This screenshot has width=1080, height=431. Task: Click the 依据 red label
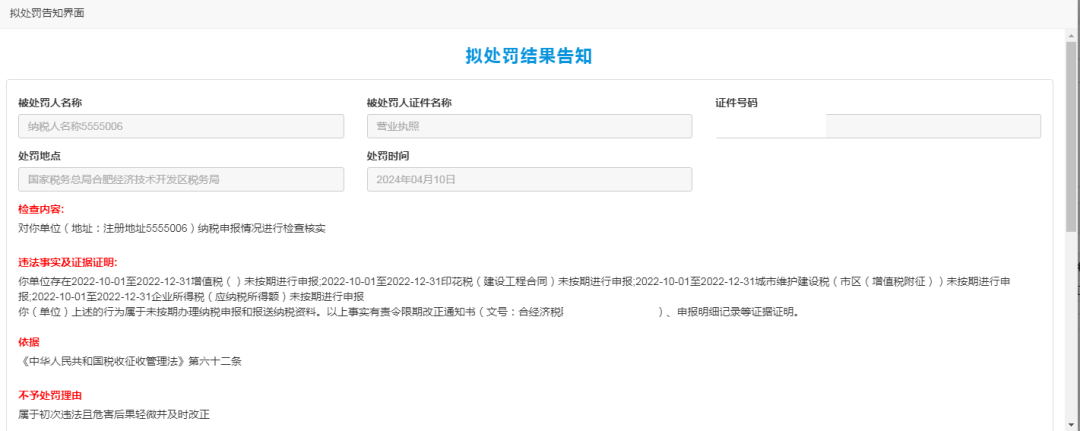pos(29,341)
